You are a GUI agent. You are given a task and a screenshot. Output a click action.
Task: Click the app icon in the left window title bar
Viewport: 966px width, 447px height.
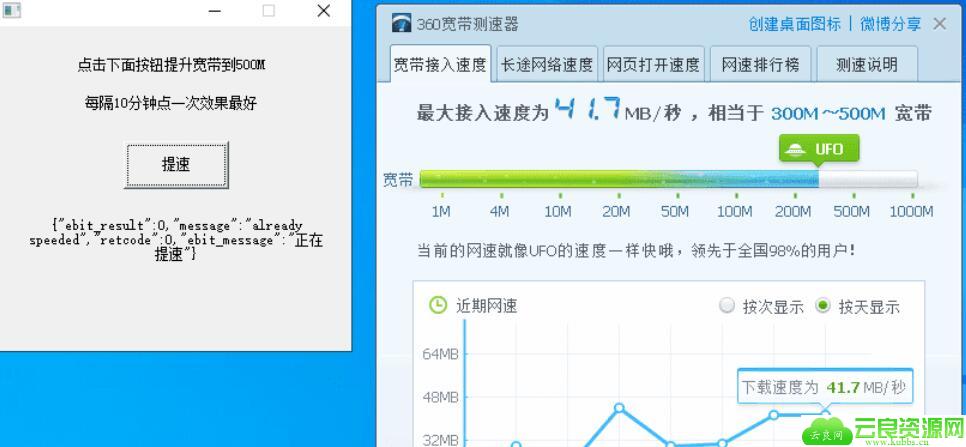(11, 11)
